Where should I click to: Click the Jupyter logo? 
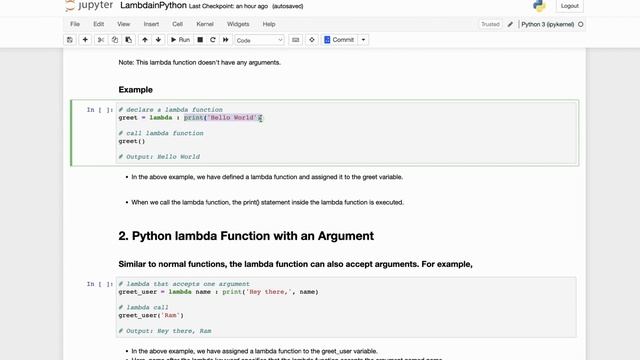89,6
